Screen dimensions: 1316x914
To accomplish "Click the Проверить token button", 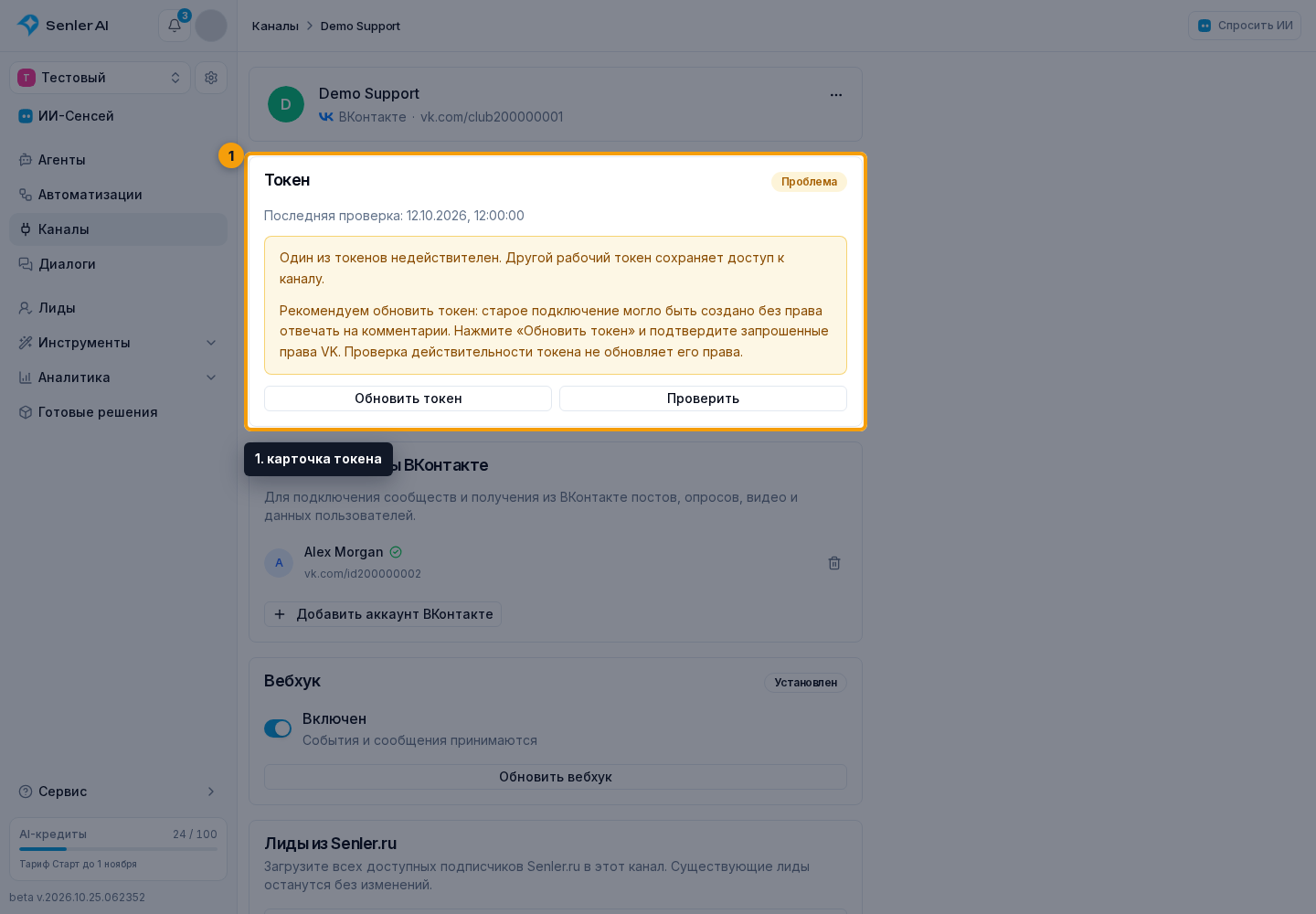I will (703, 399).
